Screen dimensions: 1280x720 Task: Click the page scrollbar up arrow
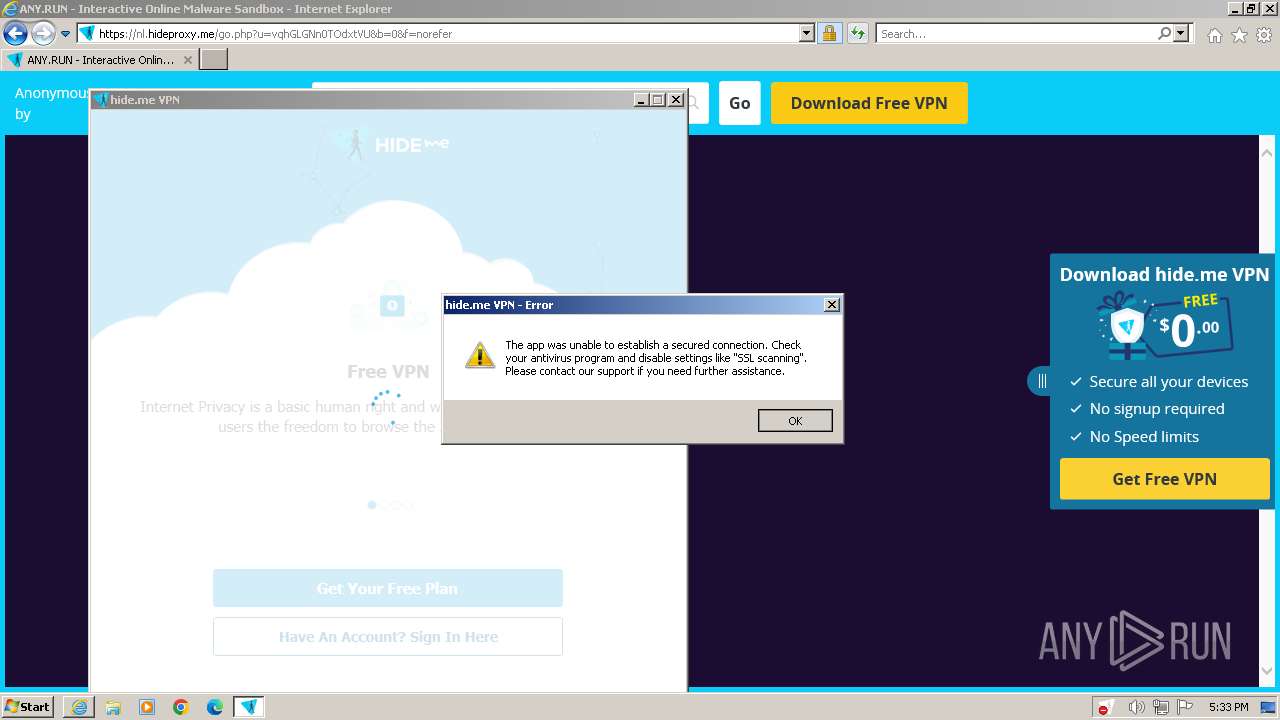[1267, 153]
